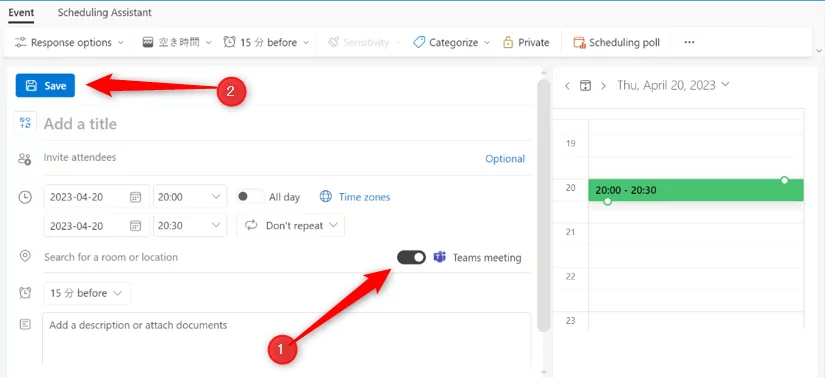
Task: Click the start date 2023-04-20 field
Action: [x=96, y=197]
